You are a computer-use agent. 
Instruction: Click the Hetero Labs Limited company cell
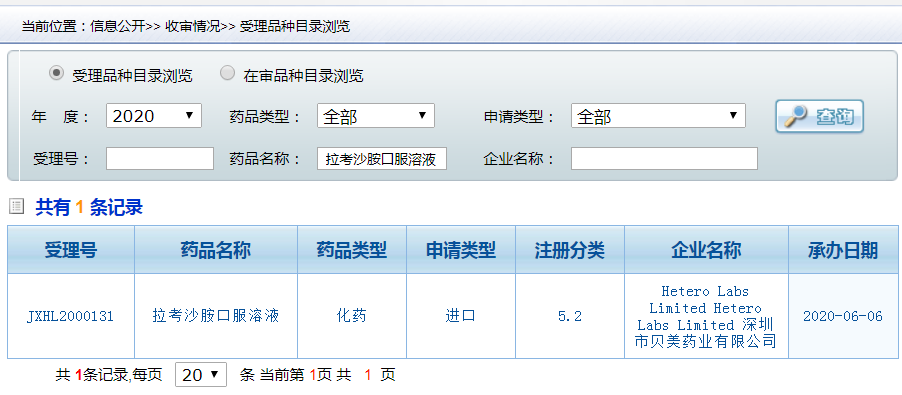706,316
